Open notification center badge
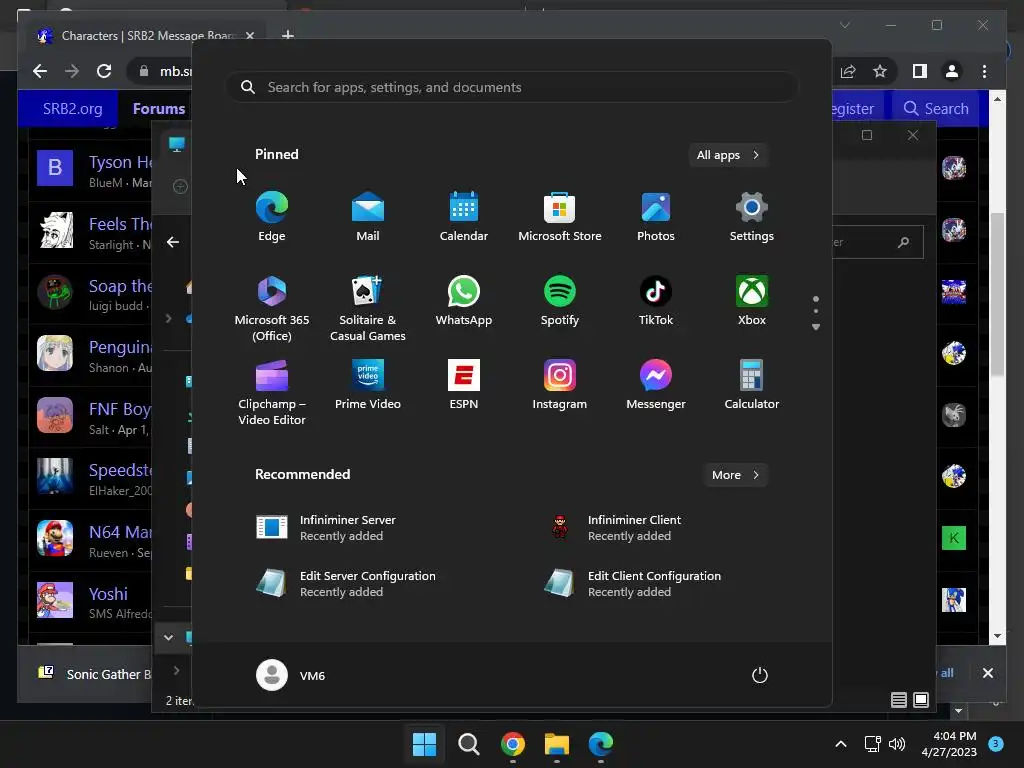The image size is (1024, 768). click(996, 743)
